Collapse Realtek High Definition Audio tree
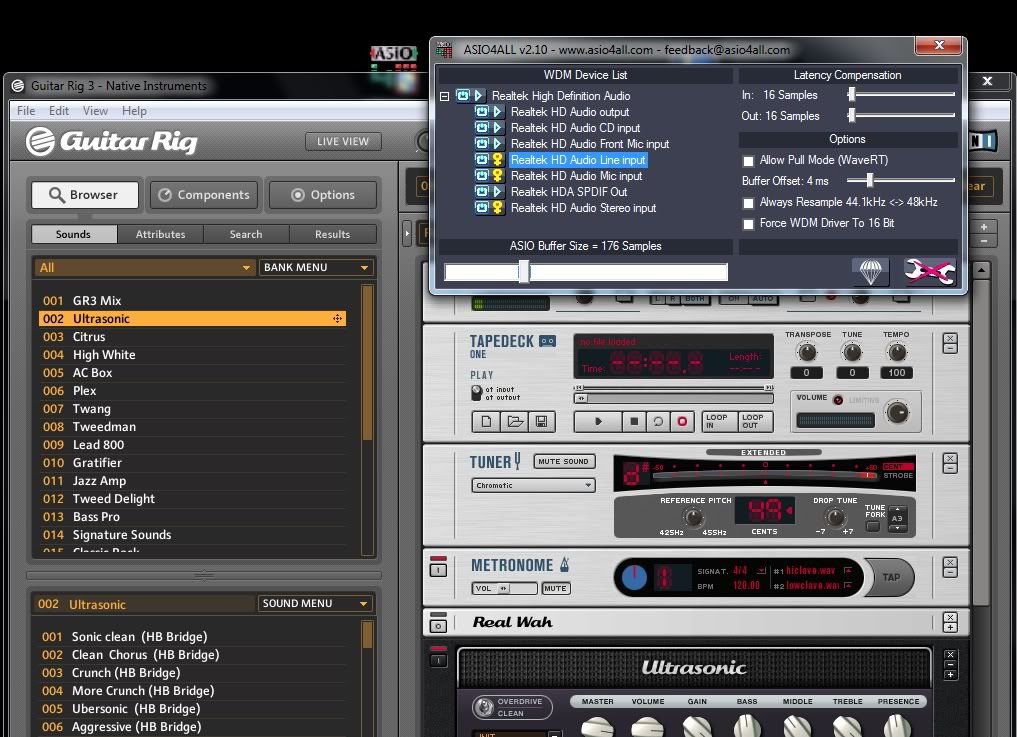This screenshot has width=1017, height=737. (444, 96)
